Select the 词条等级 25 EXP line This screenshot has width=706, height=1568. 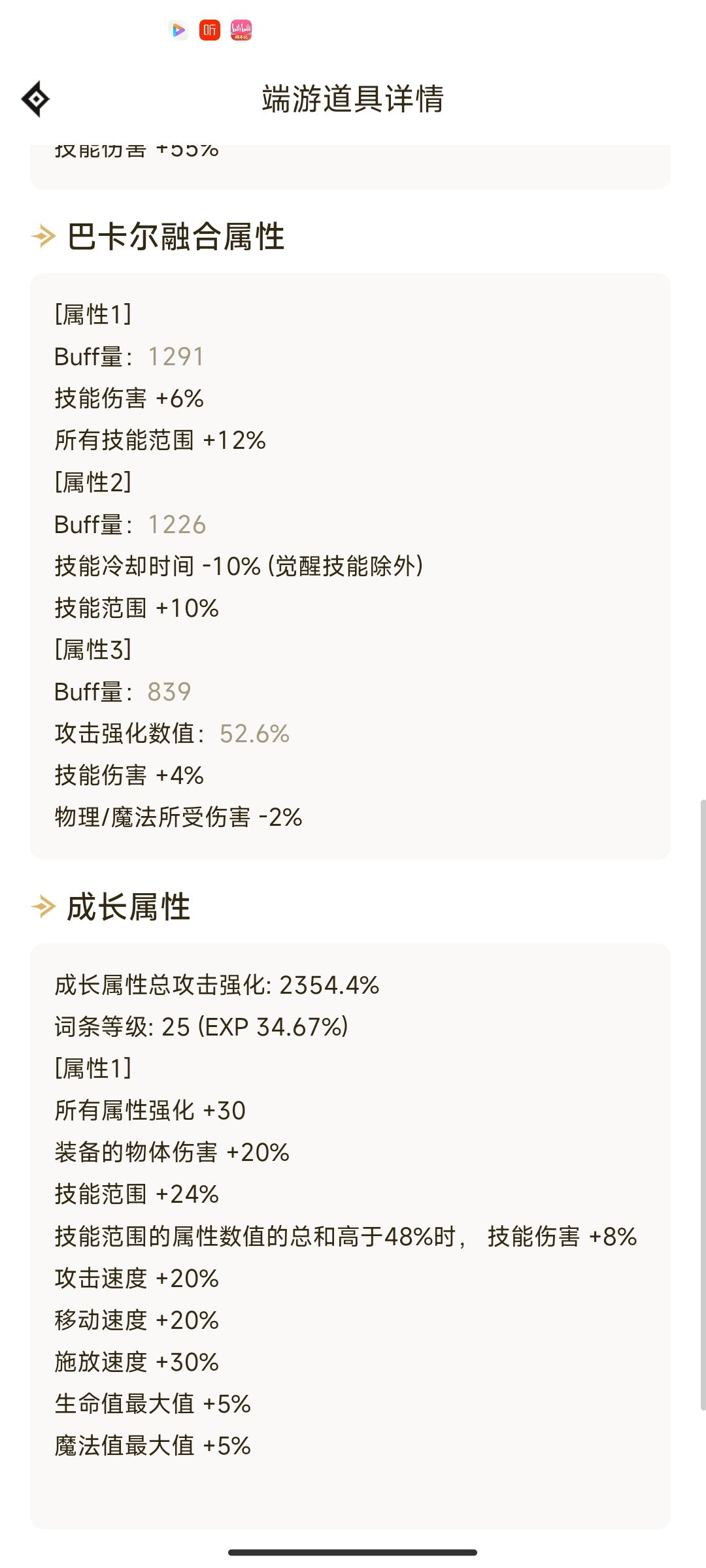(x=201, y=1027)
